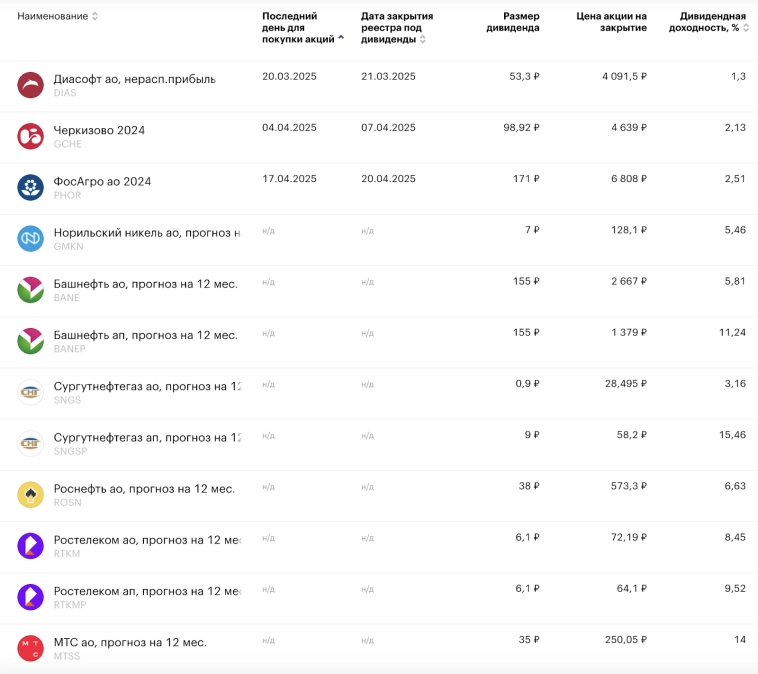Viewport: 758px width, 674px height.
Task: Open МТС ао forecast link
Action: pos(130,642)
